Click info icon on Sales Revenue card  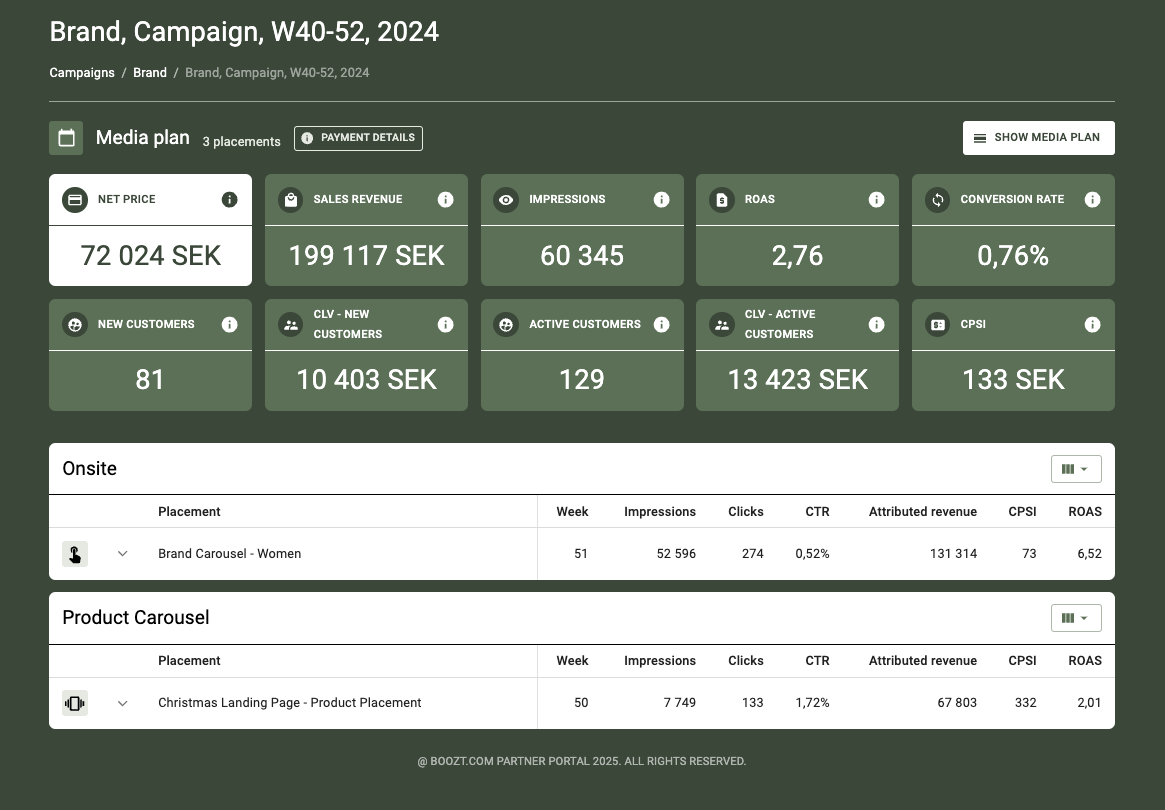445,200
